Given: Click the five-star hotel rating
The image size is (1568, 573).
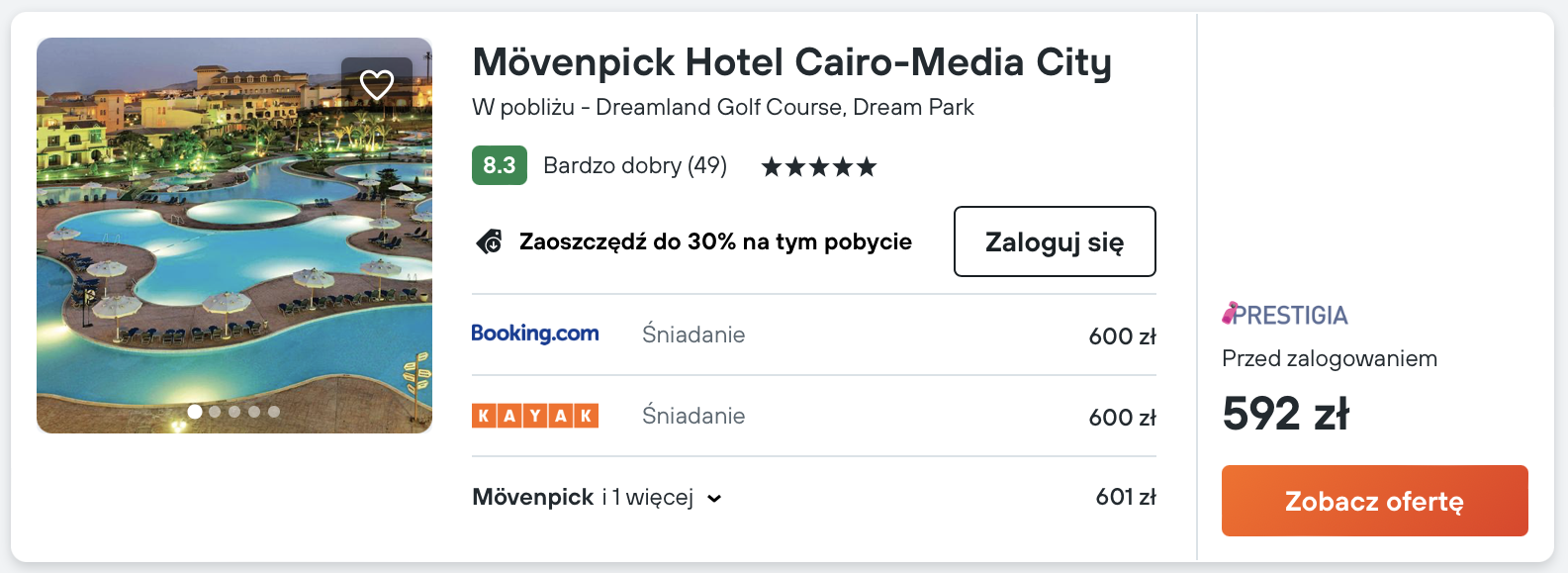Looking at the screenshot, I should click(819, 166).
